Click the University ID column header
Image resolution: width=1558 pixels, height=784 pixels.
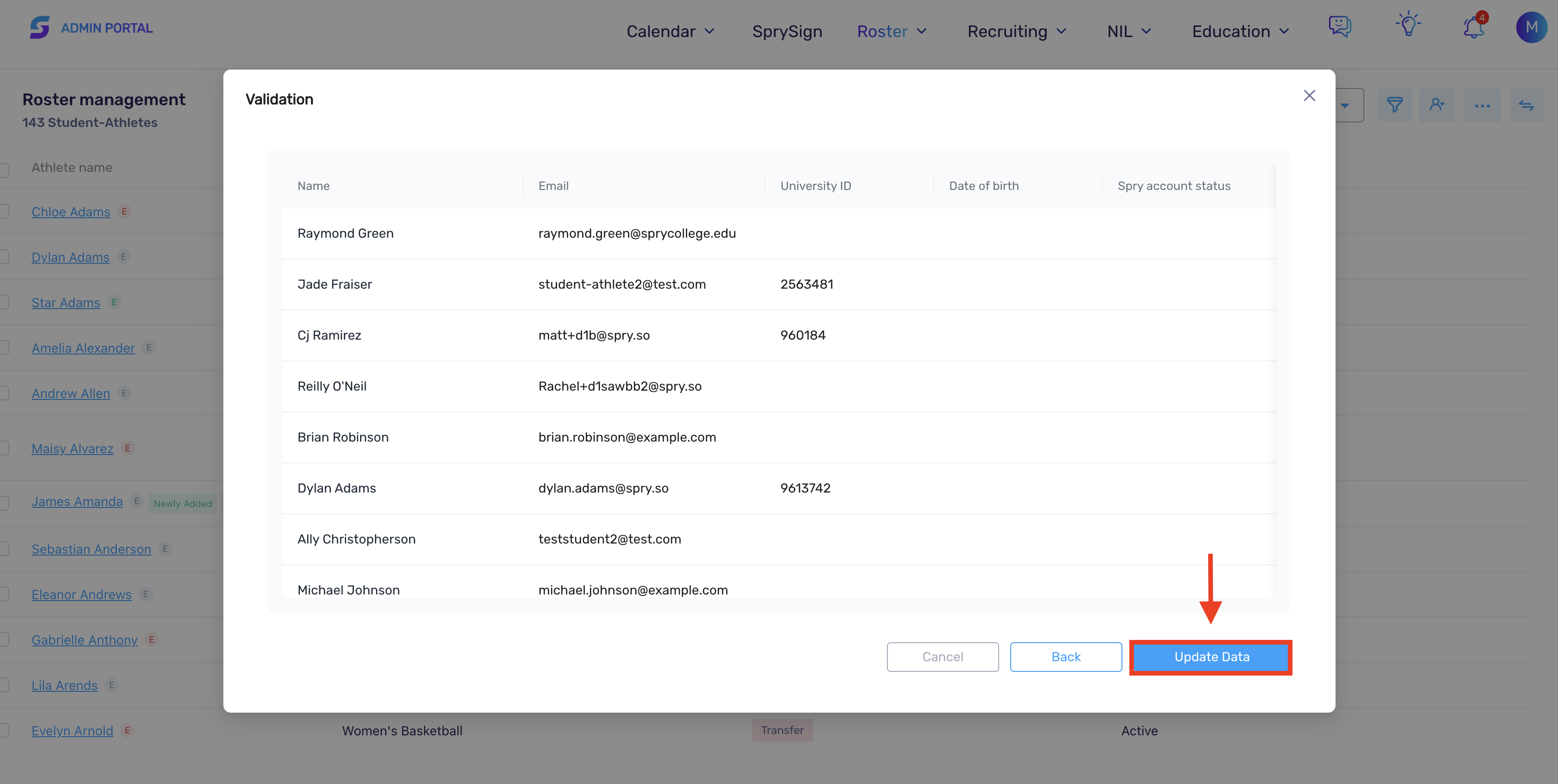(815, 186)
